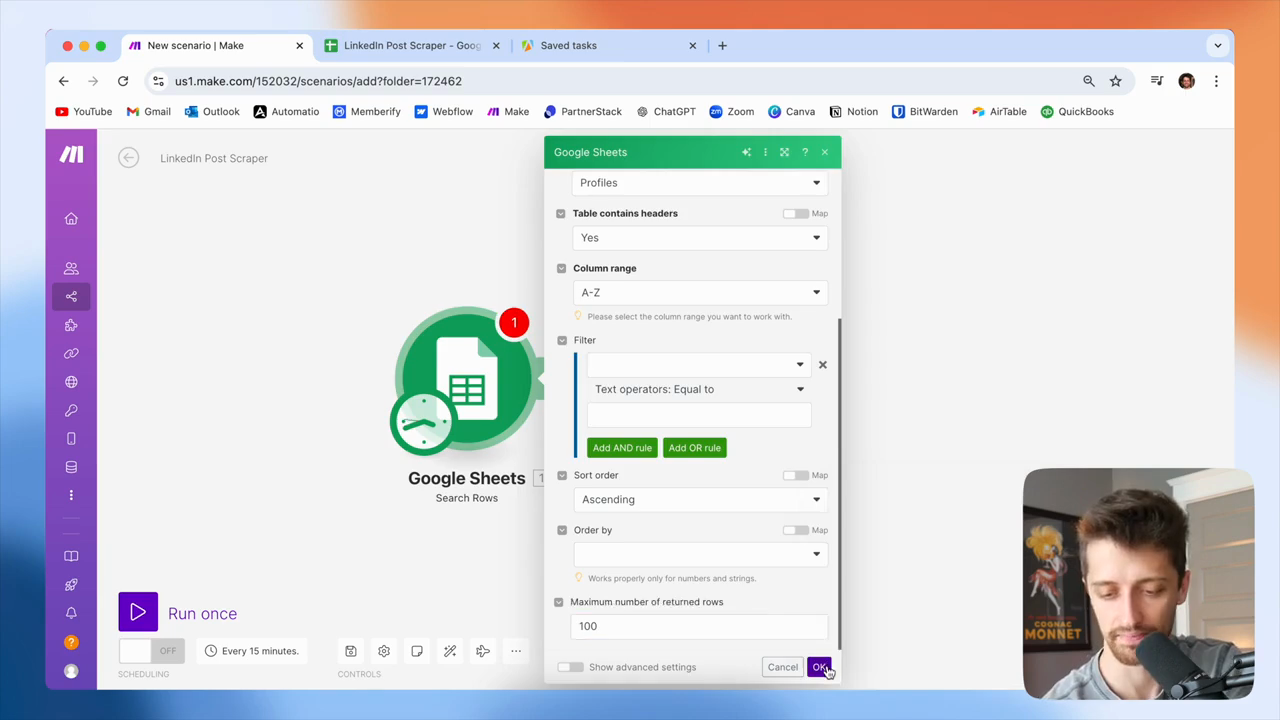Open the Profiles sheet dropdown
The image size is (1280, 720).
click(700, 183)
